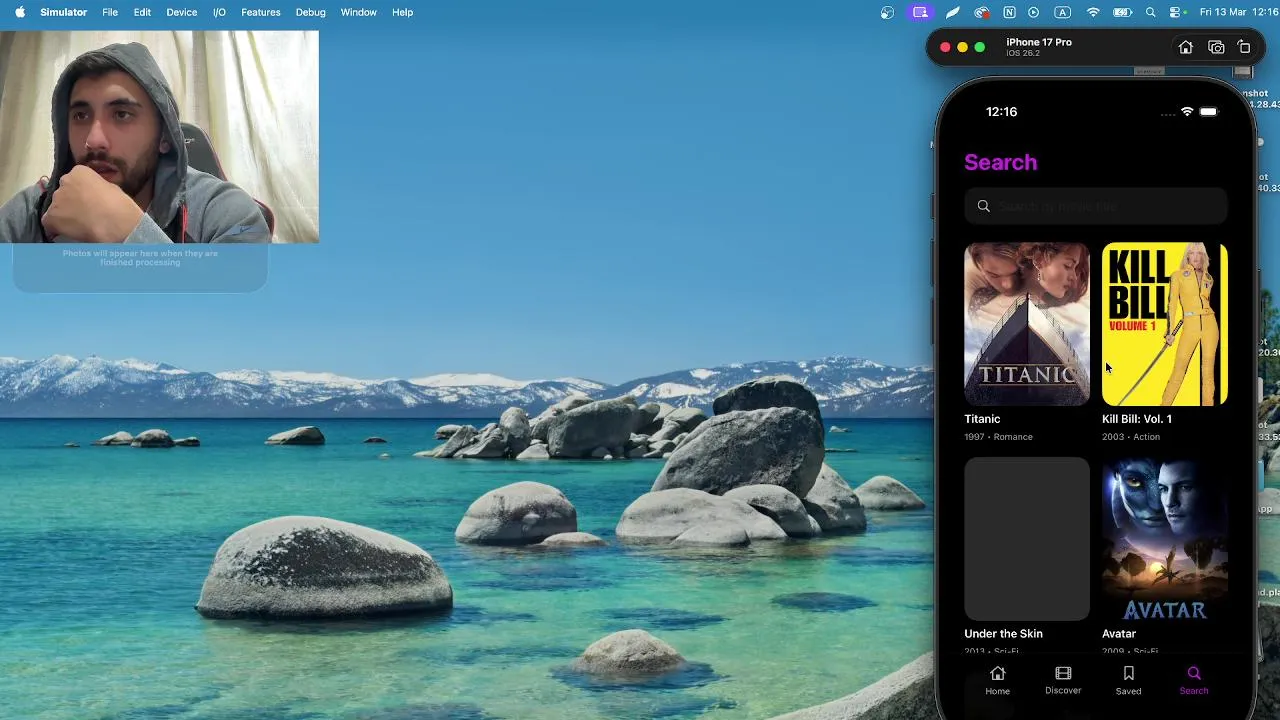Open the Debug menu
This screenshot has width=1280, height=720.
310,12
